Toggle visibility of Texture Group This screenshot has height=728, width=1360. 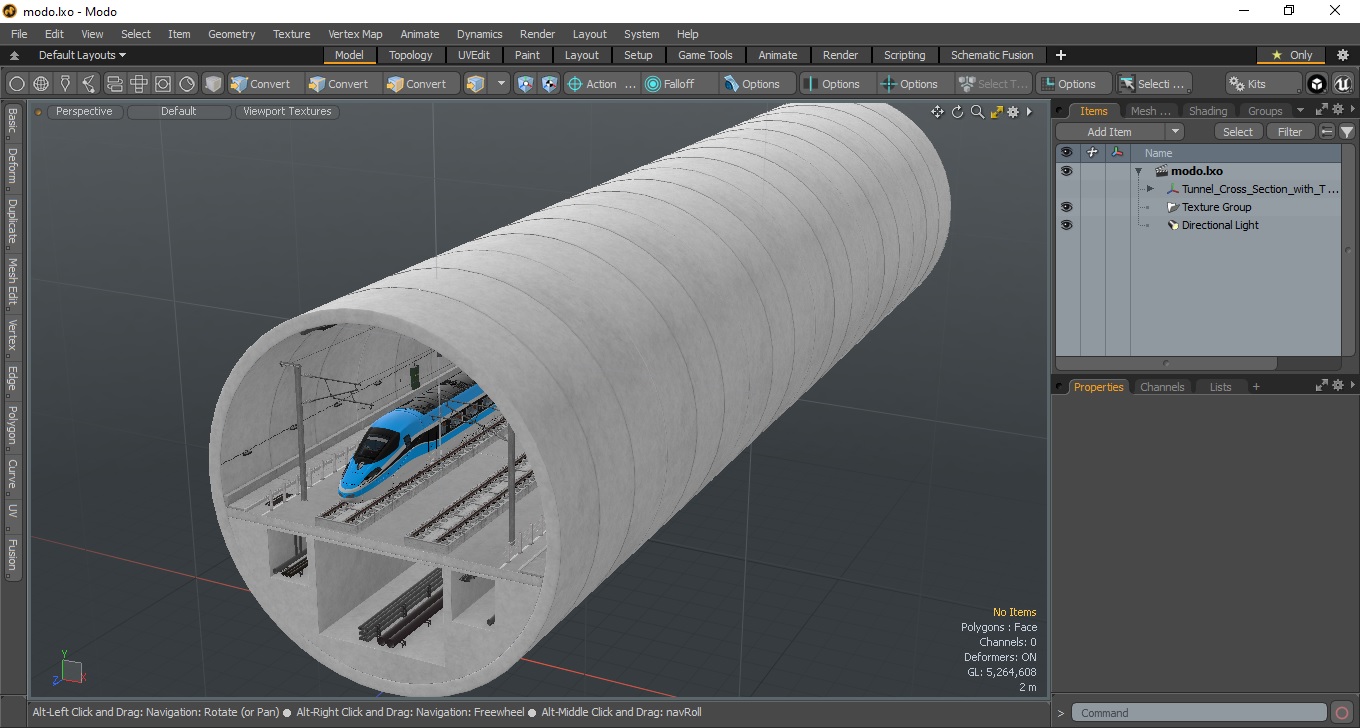click(1066, 207)
